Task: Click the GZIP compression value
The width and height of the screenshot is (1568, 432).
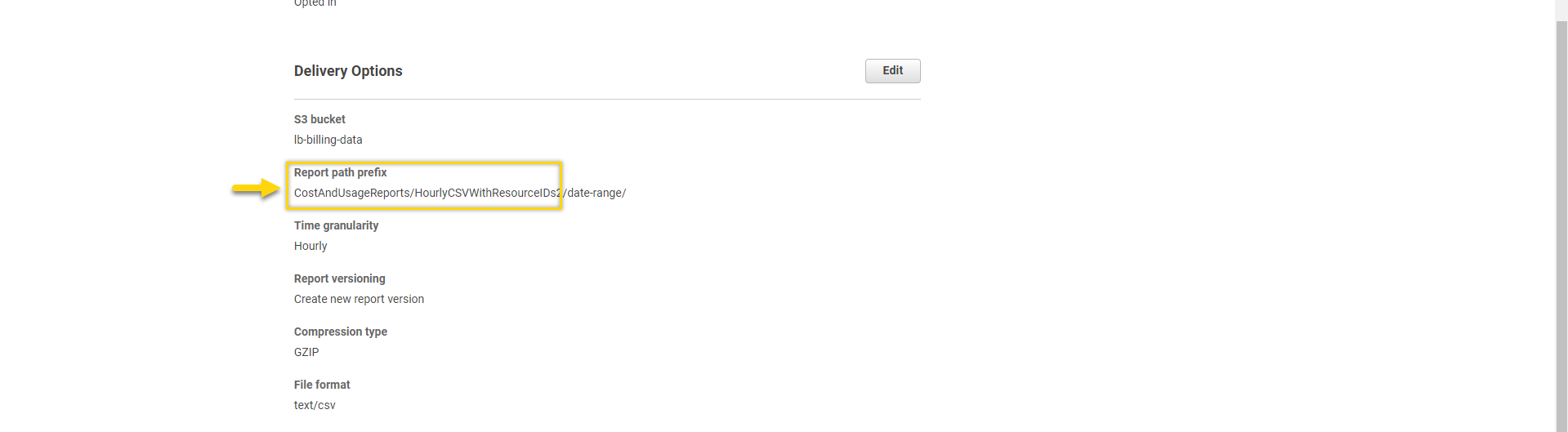Action: pyautogui.click(x=306, y=352)
